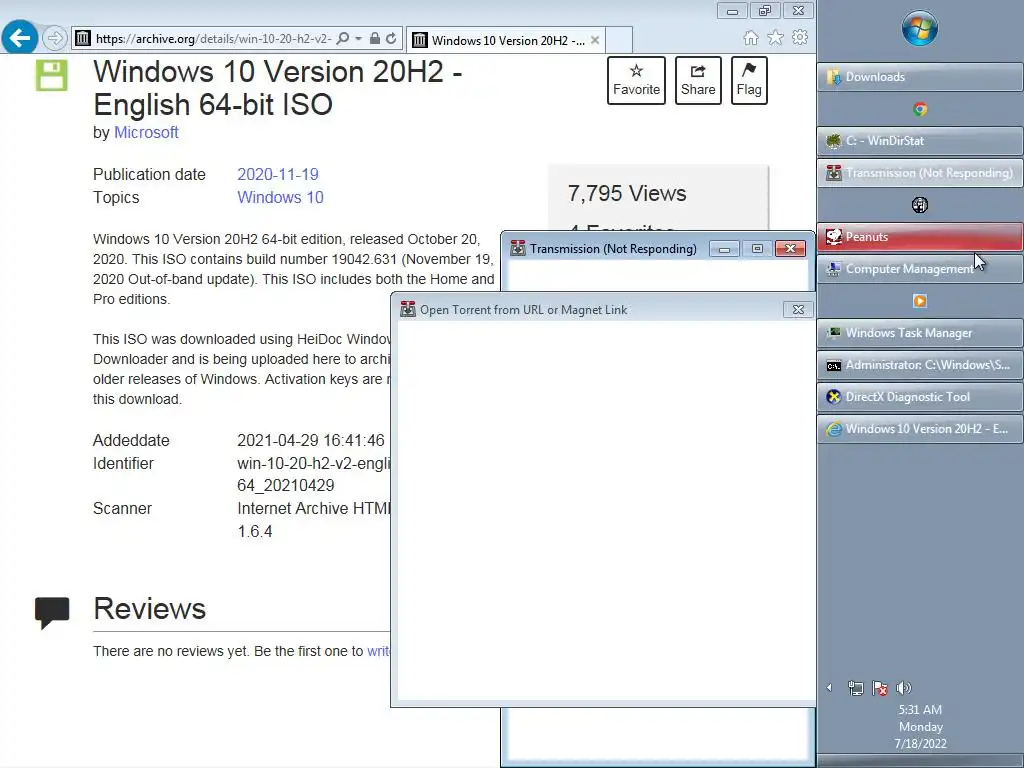Click the round black-and-white taskbar icon

tap(920, 205)
